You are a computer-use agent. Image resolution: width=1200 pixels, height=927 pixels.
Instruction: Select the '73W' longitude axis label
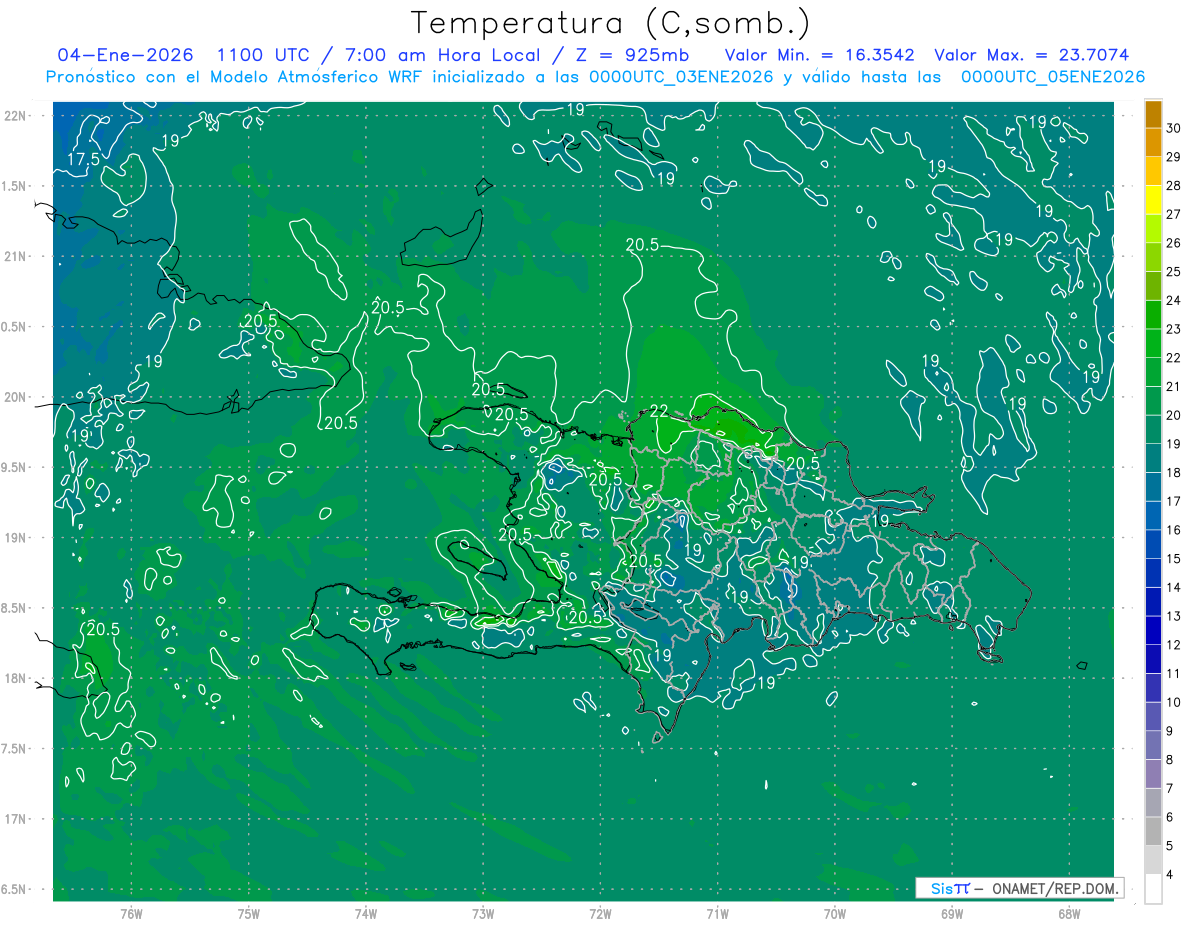[x=483, y=913]
